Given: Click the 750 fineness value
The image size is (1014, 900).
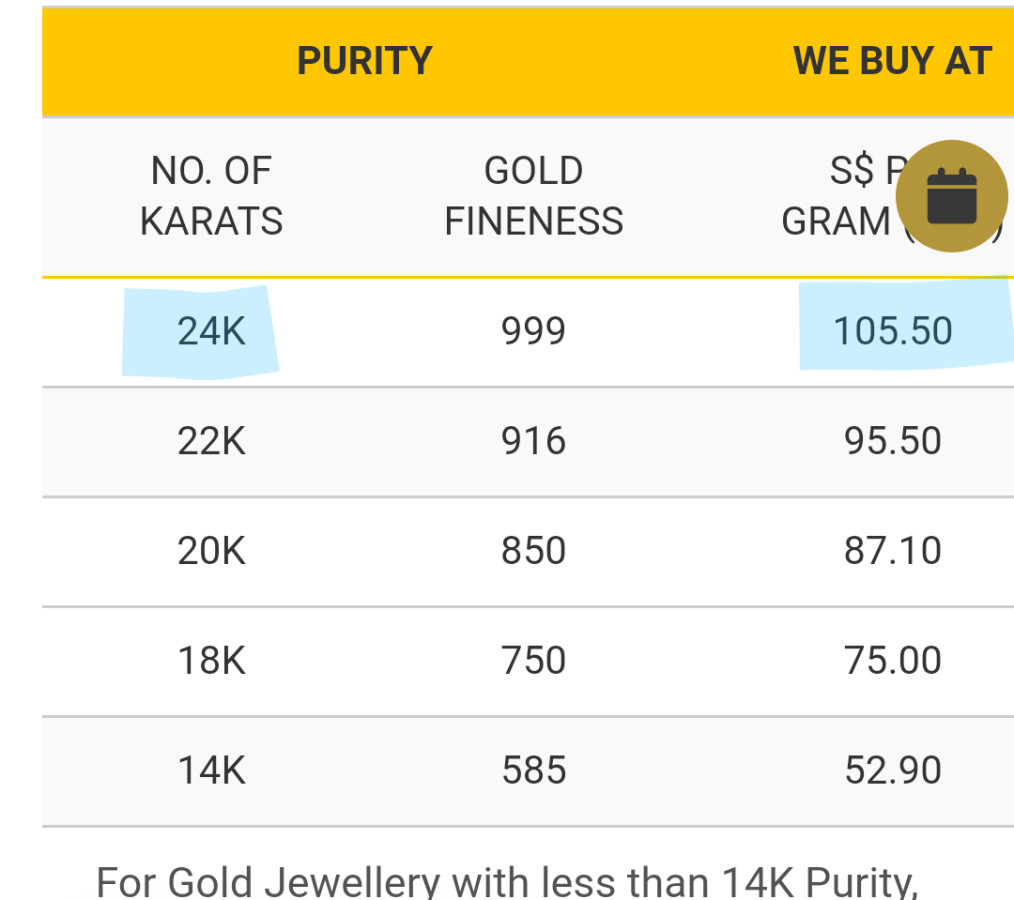Looking at the screenshot, I should (533, 661).
